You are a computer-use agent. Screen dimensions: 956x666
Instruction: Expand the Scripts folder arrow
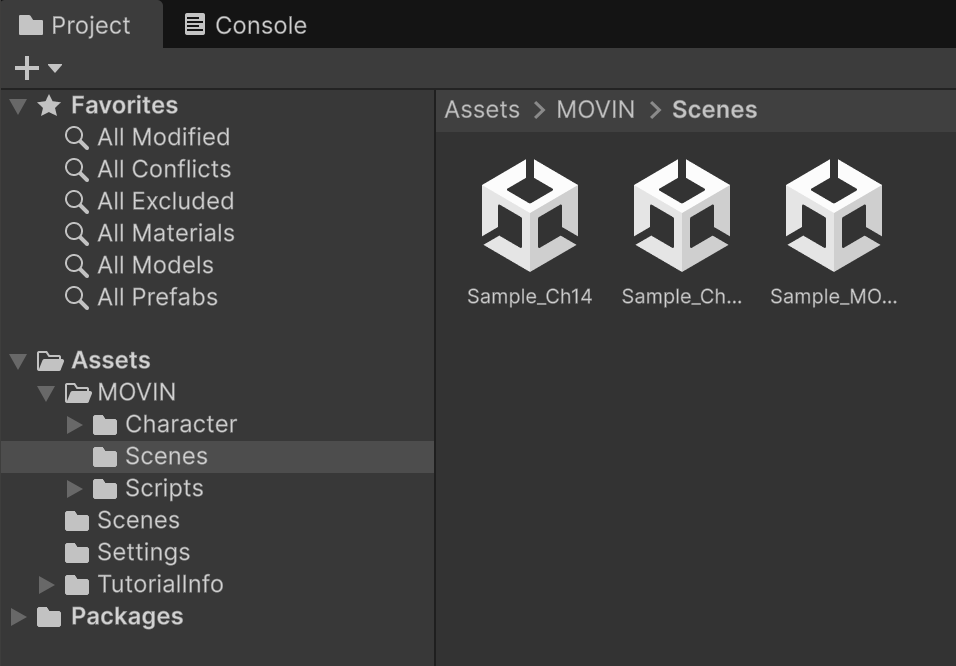pyautogui.click(x=74, y=489)
